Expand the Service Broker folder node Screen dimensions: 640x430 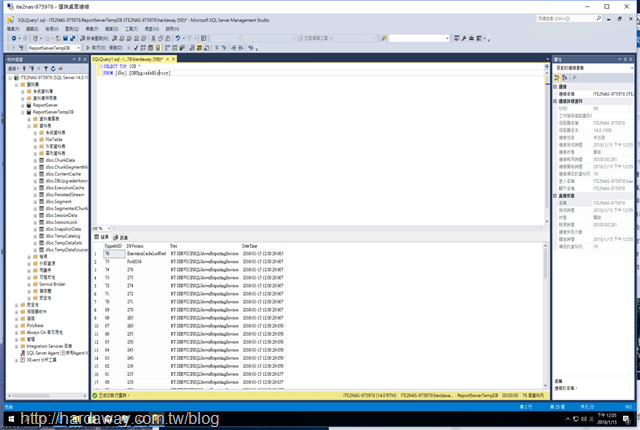29,284
